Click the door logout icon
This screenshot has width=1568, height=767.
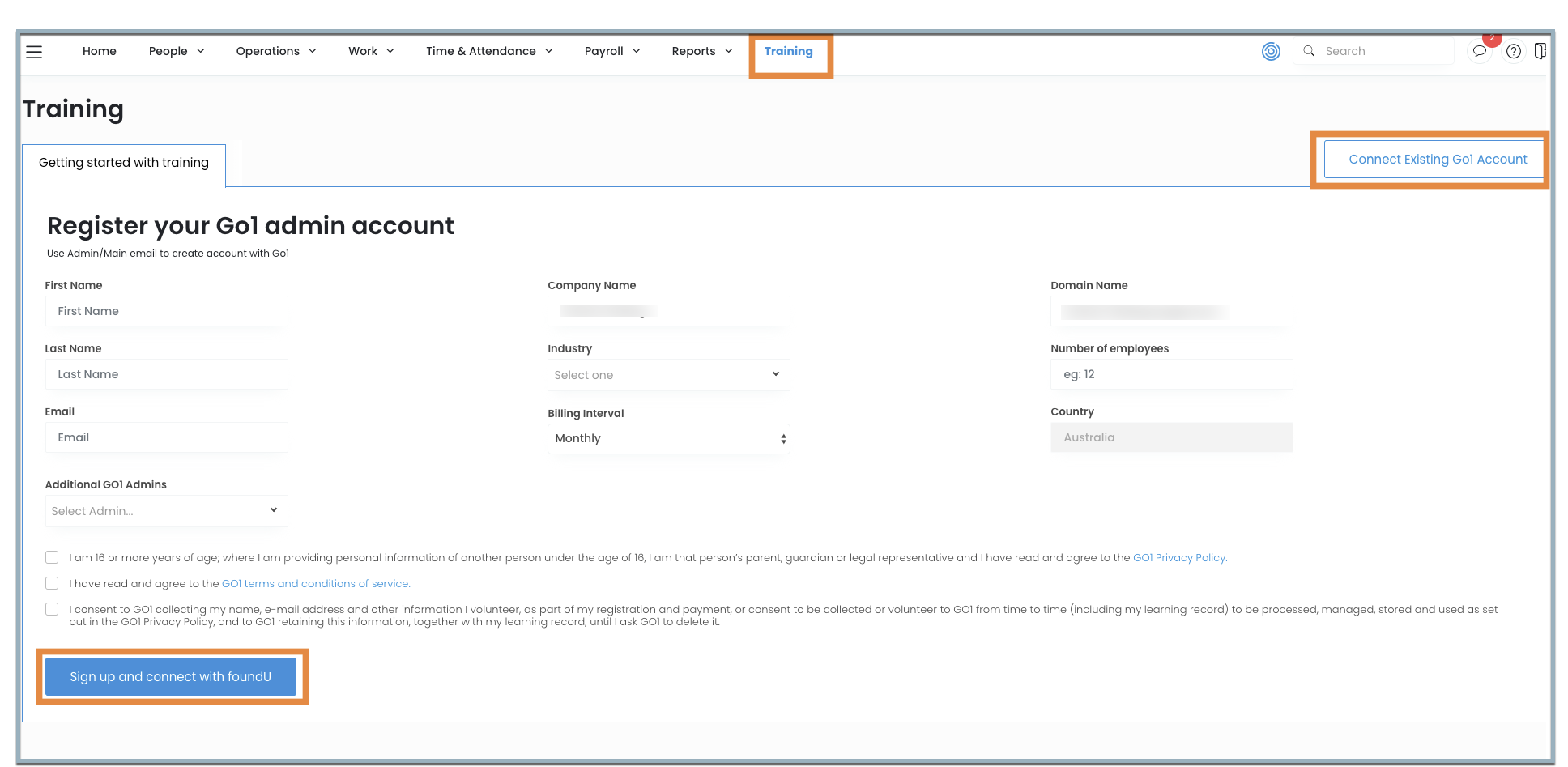click(1540, 52)
